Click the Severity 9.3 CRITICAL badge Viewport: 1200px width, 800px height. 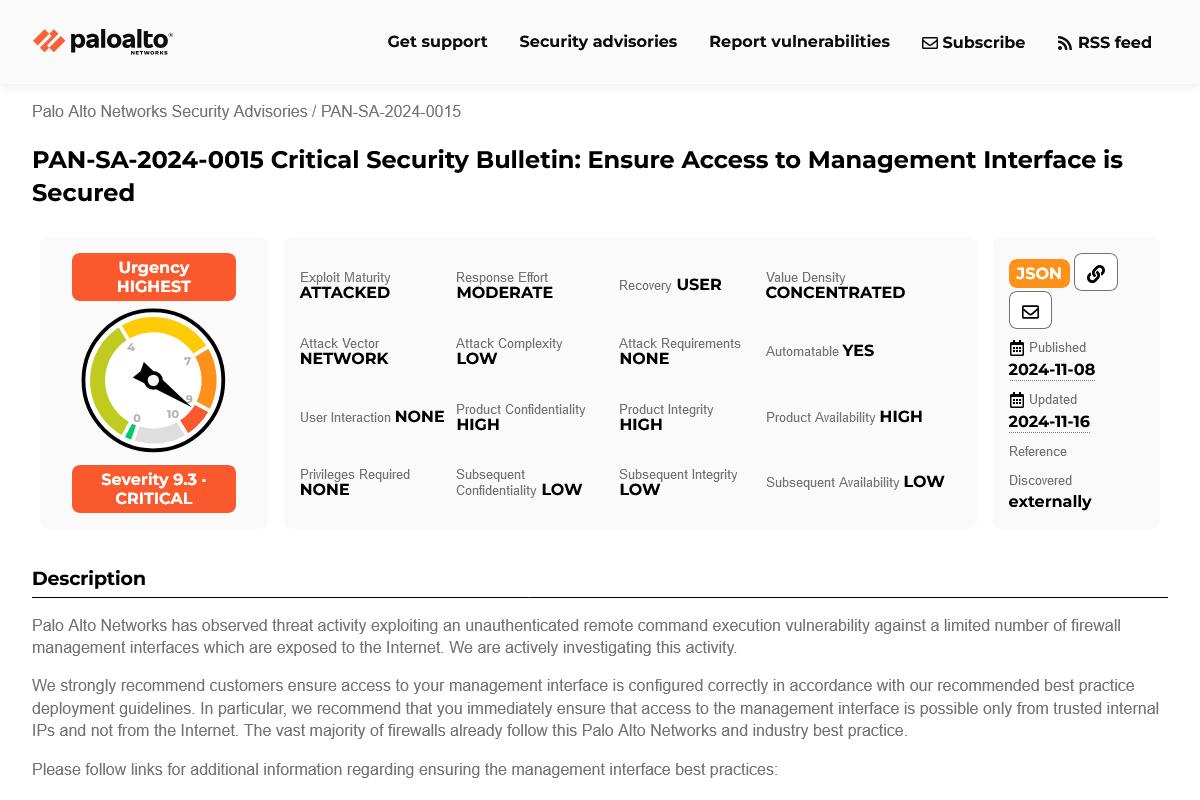click(154, 489)
